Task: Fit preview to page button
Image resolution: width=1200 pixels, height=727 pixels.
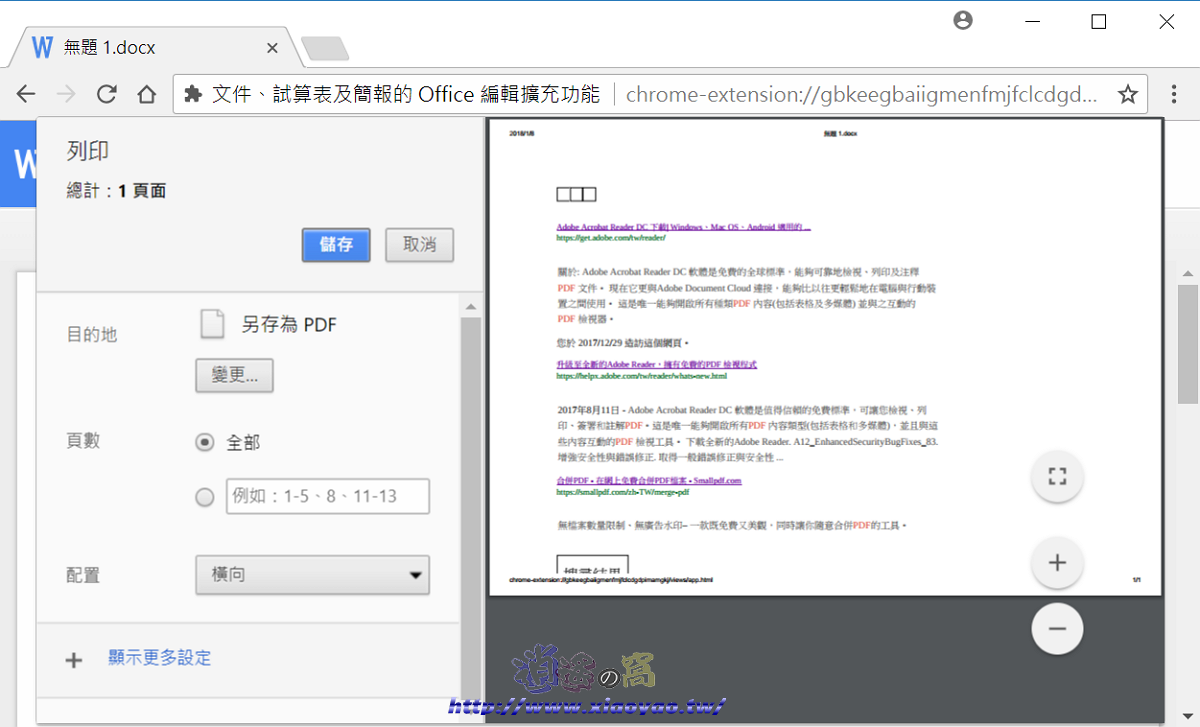Action: (1057, 476)
